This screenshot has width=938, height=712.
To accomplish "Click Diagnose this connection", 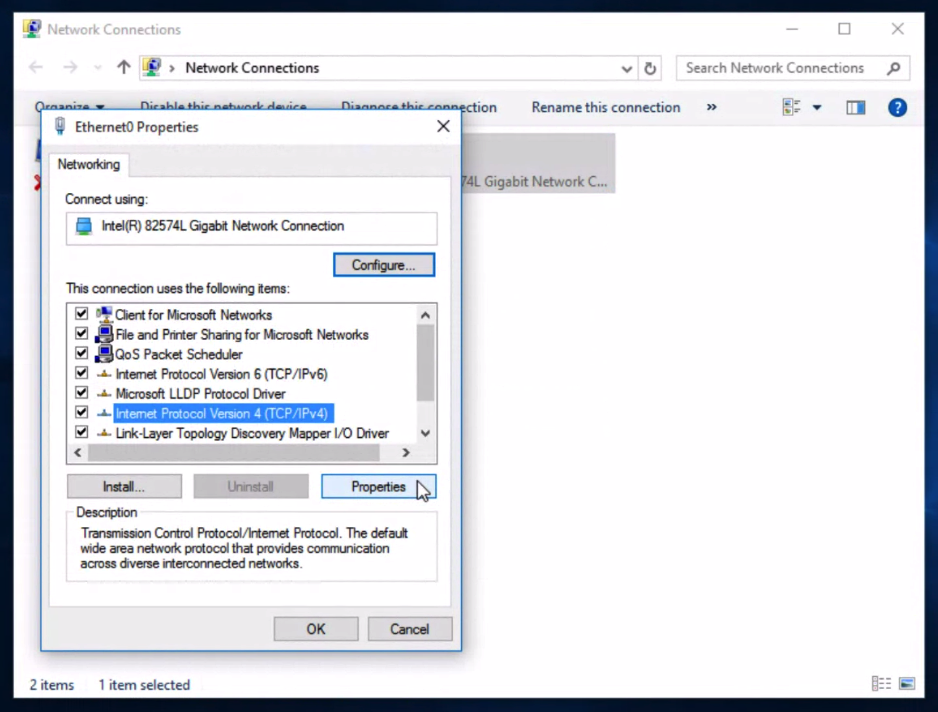I will (419, 108).
